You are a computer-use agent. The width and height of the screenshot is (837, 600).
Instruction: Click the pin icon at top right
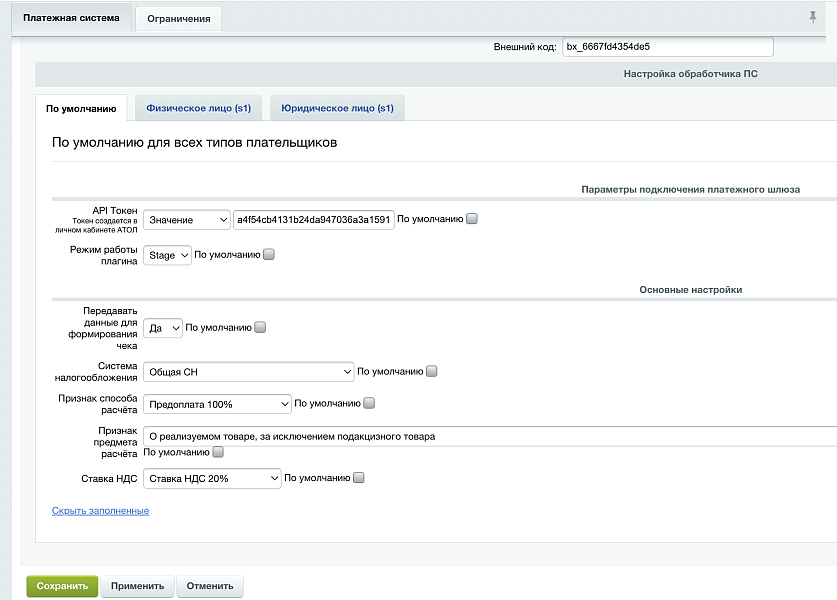[812, 17]
